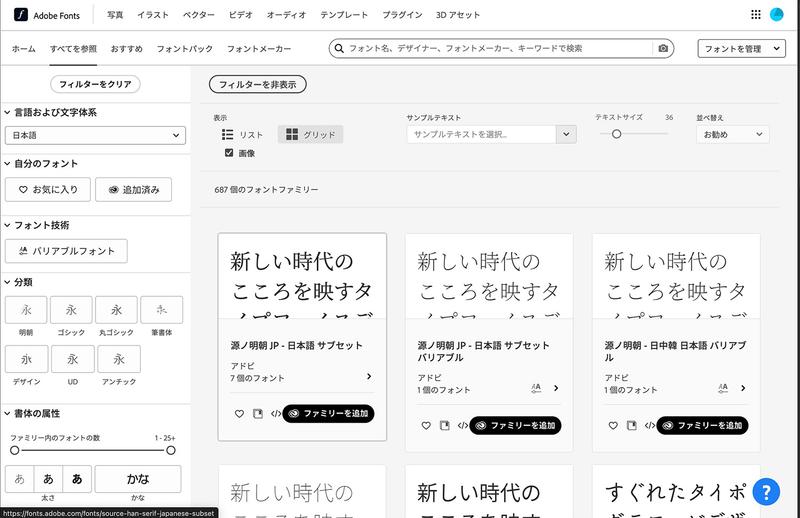Click camera visual search icon in search bar
Screen dimensions: 800x518
pos(662,48)
